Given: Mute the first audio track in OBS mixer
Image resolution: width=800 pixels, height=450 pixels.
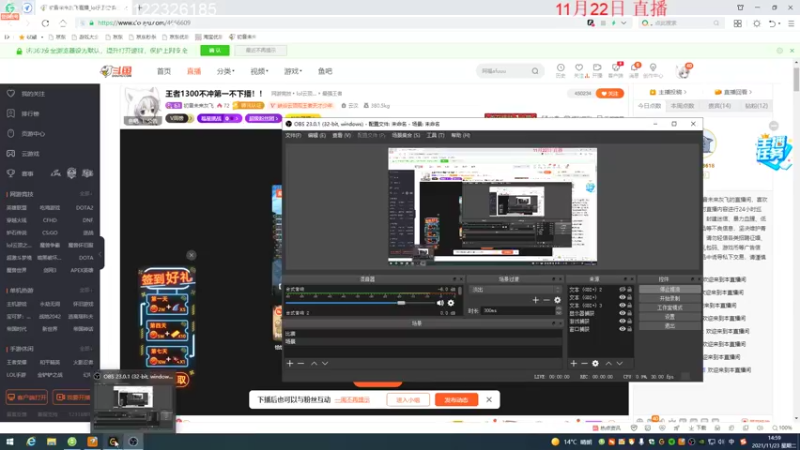Looking at the screenshot, I should (x=440, y=303).
